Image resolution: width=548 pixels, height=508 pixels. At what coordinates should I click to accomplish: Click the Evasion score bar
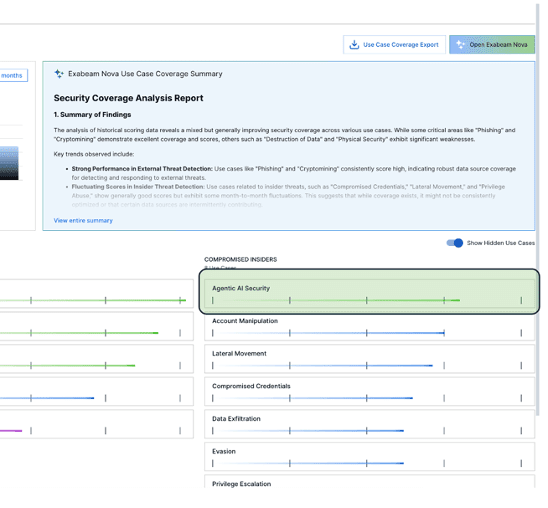coord(367,463)
